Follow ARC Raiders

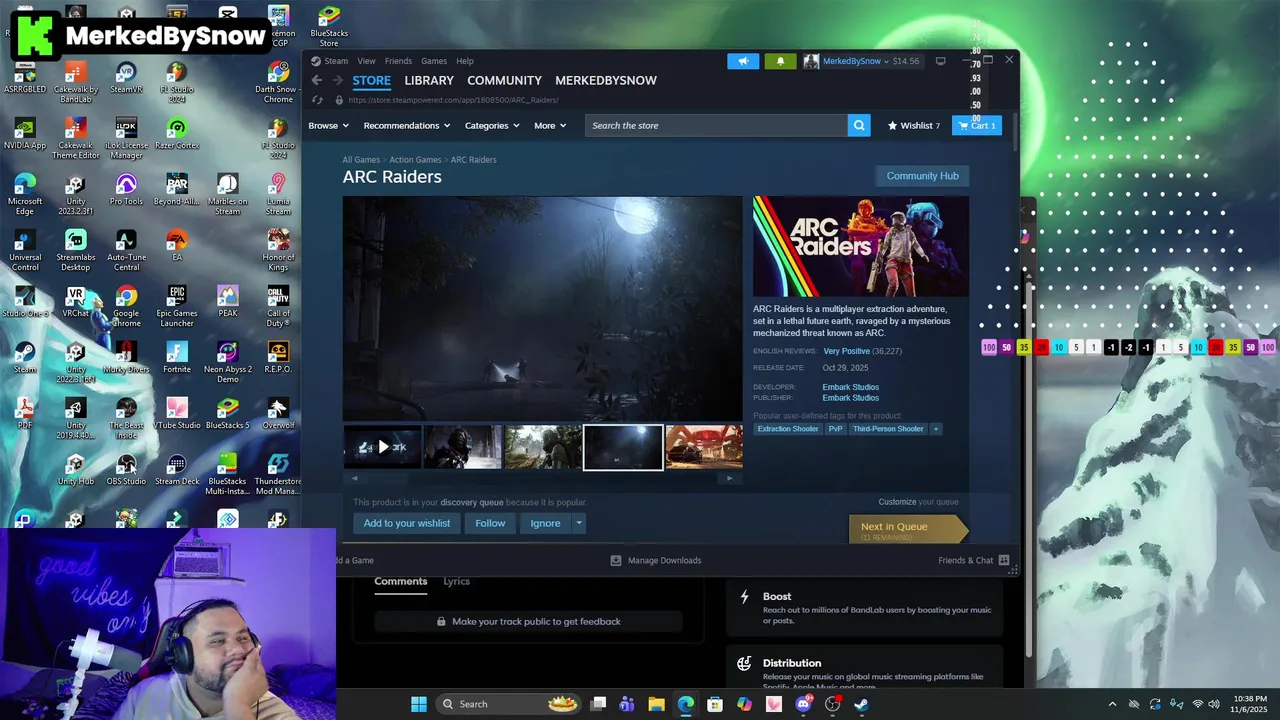490,523
